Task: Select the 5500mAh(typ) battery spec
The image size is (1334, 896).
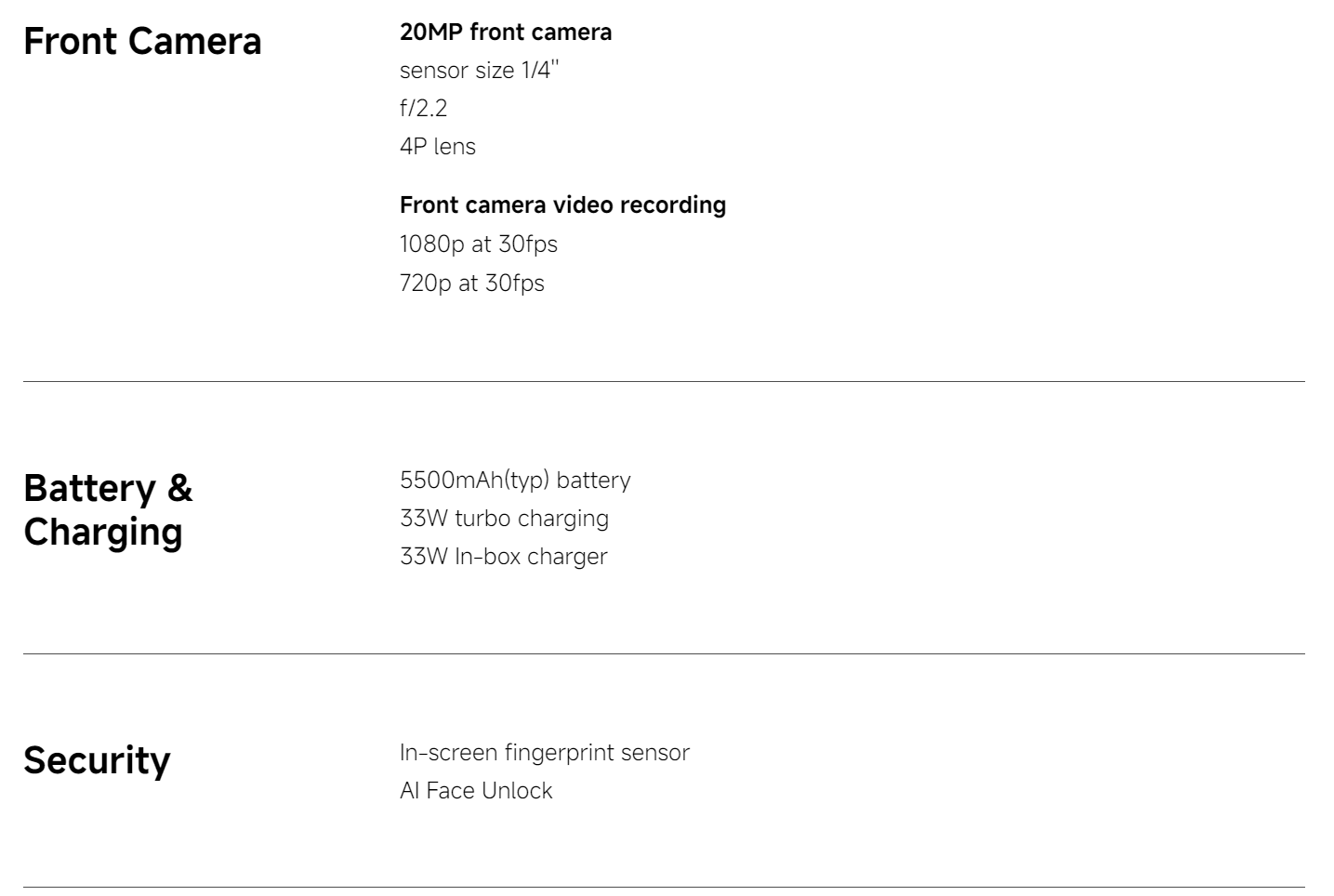Action: click(x=515, y=481)
